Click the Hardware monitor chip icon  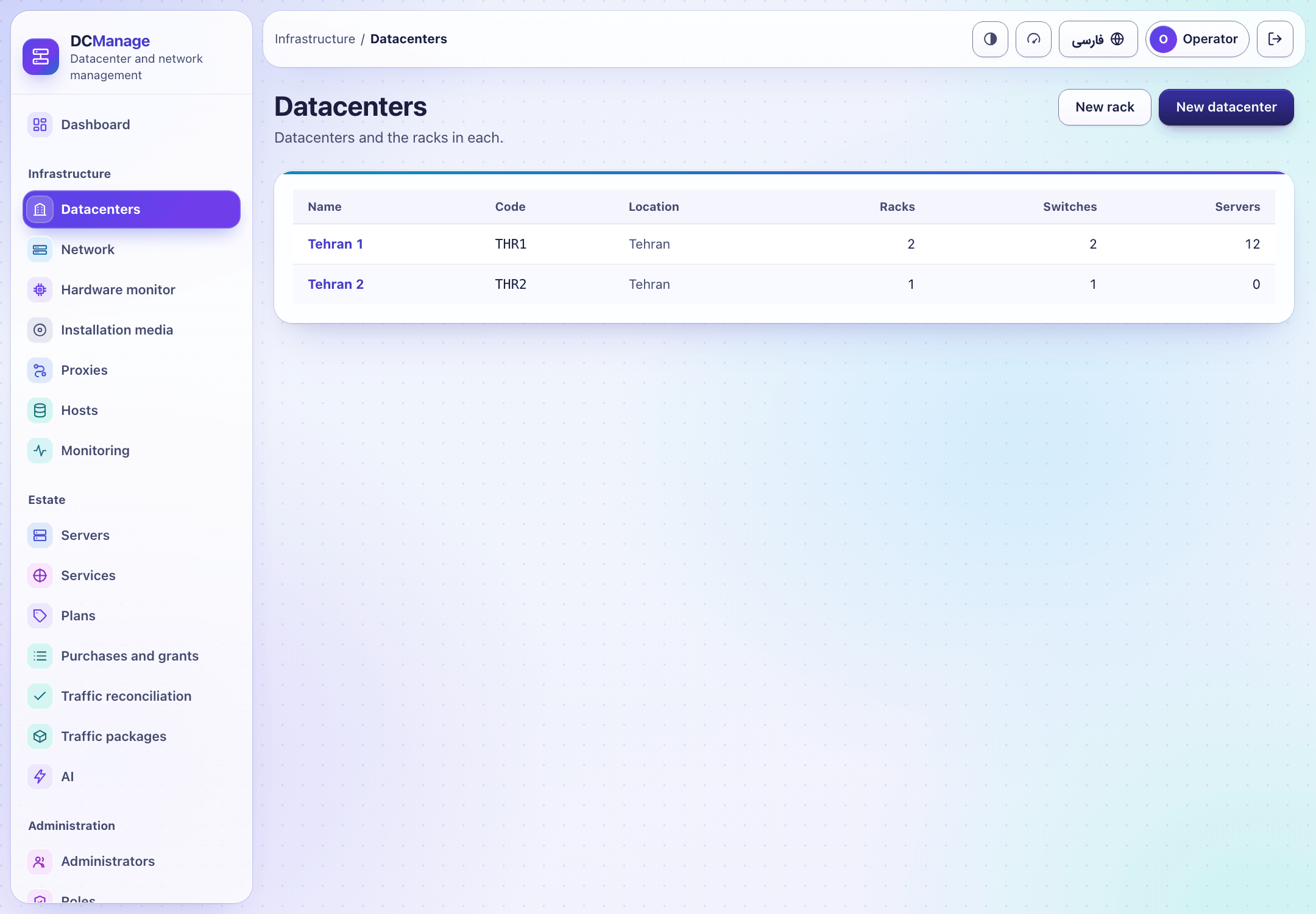tap(40, 290)
